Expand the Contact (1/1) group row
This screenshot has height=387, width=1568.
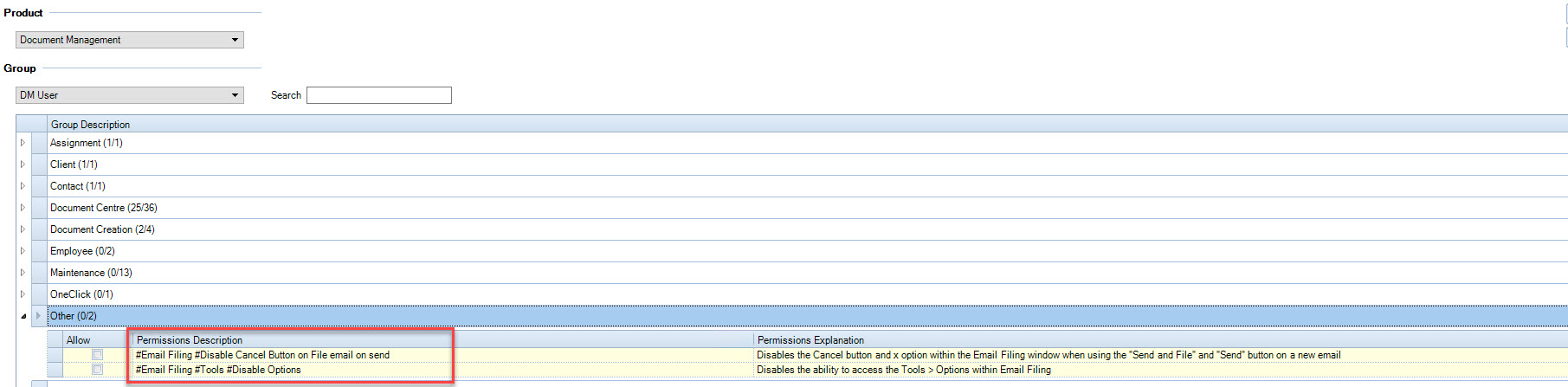[x=23, y=186]
